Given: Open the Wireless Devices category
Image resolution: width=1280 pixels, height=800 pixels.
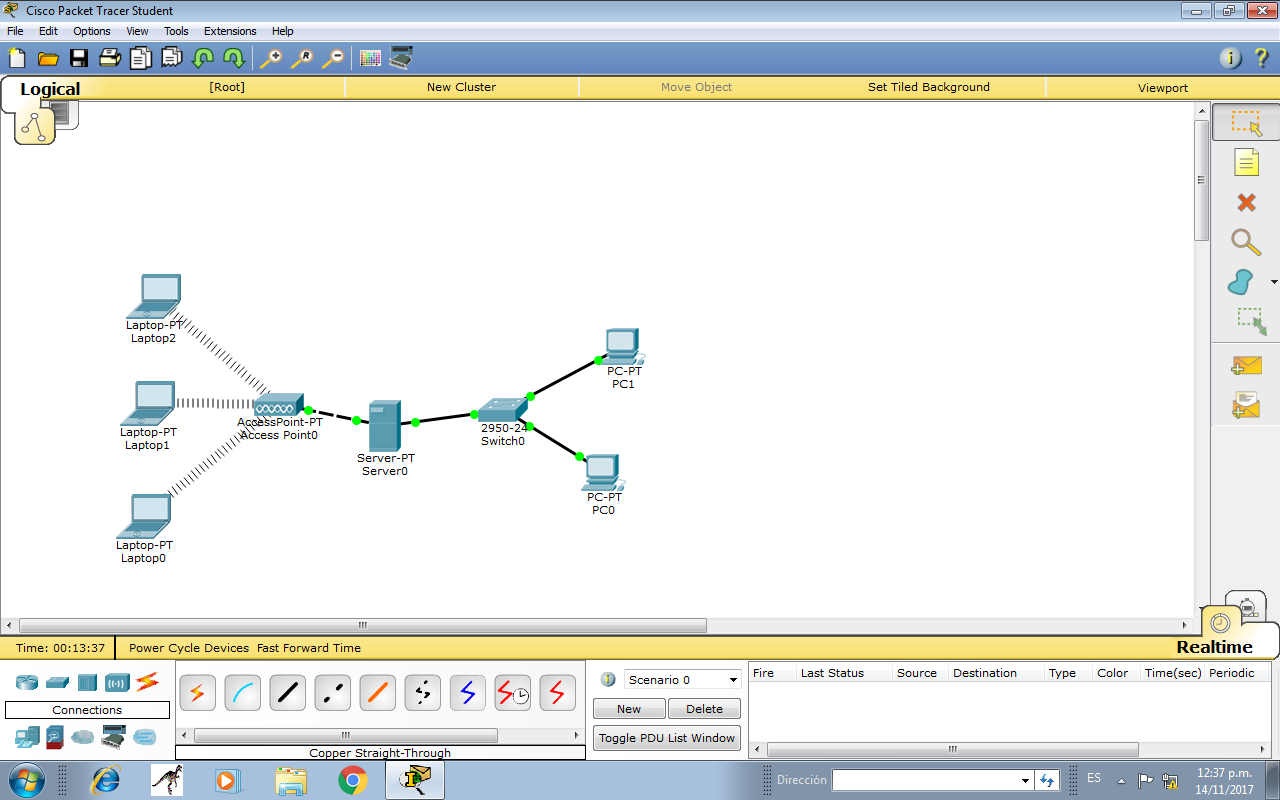Looking at the screenshot, I should (x=119, y=682).
